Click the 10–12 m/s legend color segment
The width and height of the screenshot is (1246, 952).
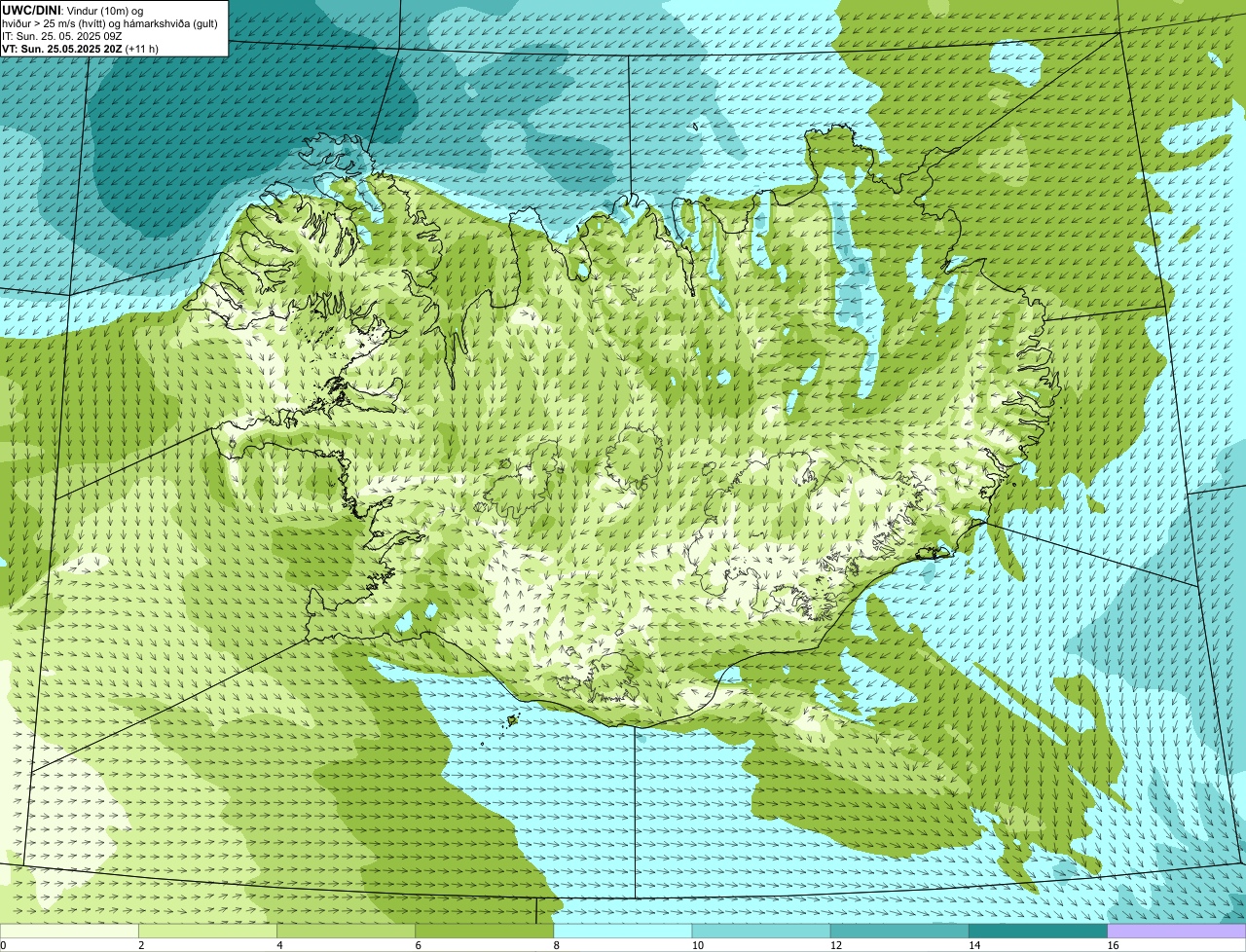pyautogui.click(x=761, y=932)
